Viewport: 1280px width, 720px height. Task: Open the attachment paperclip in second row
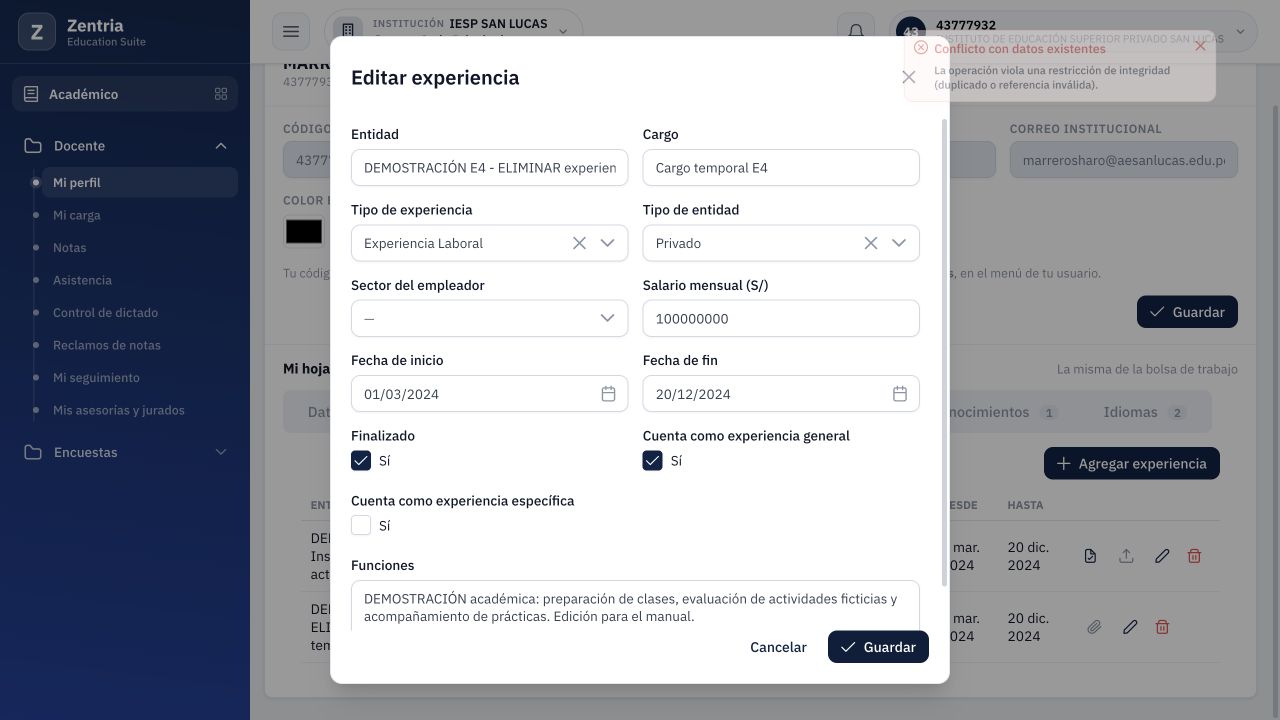[x=1094, y=627]
